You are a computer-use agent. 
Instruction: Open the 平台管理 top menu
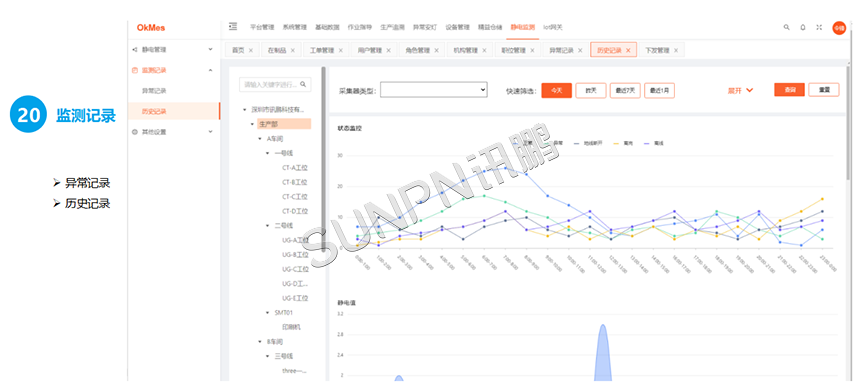click(x=262, y=27)
